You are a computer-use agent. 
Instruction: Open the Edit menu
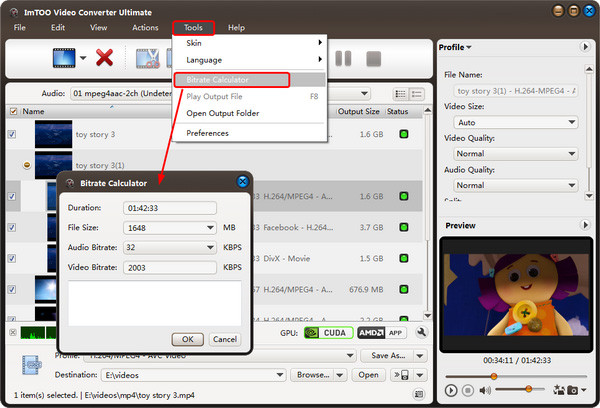coord(58,28)
